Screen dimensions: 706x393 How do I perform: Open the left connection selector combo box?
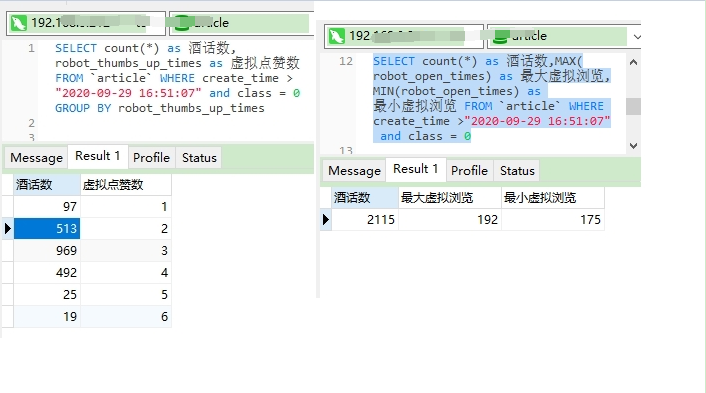point(86,23)
